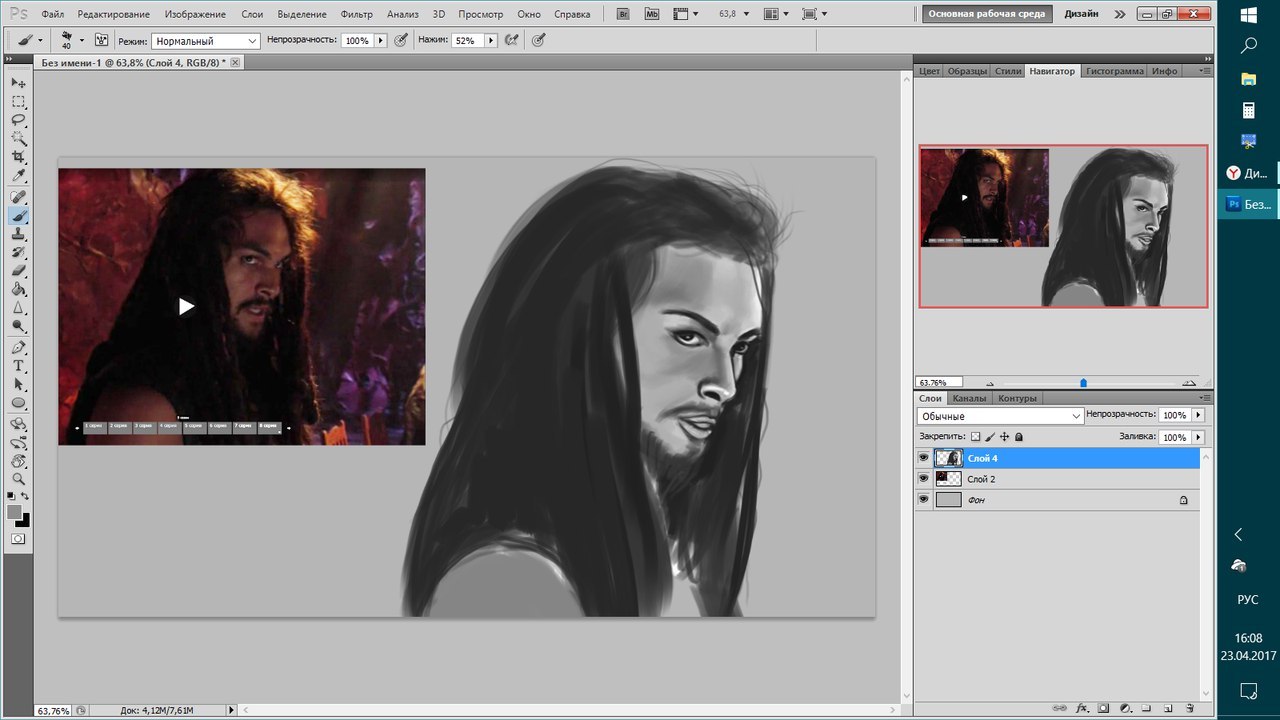
Task: Toggle visibility of Слой 2 layer
Action: [x=923, y=479]
